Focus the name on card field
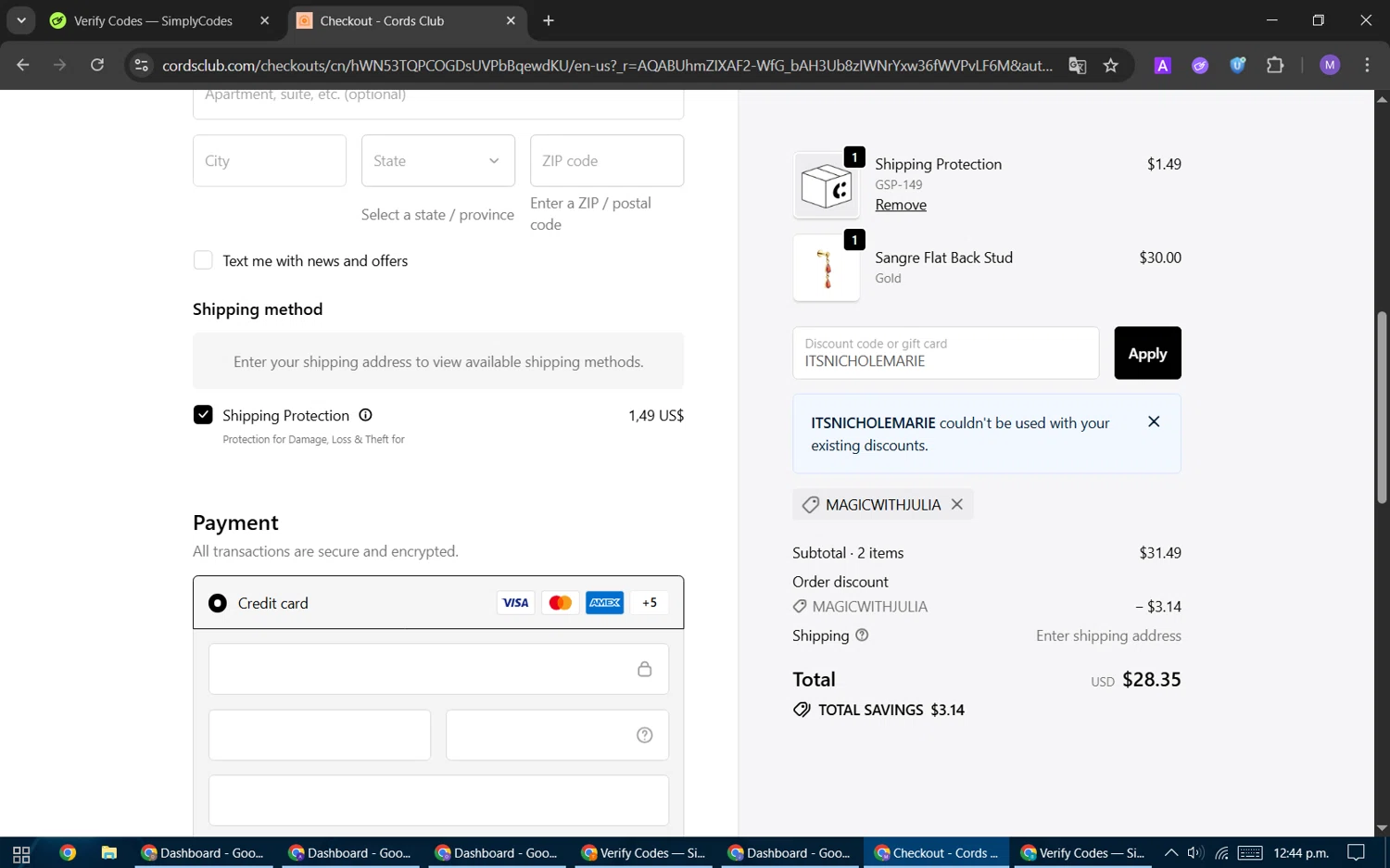1390x868 pixels. [438, 800]
